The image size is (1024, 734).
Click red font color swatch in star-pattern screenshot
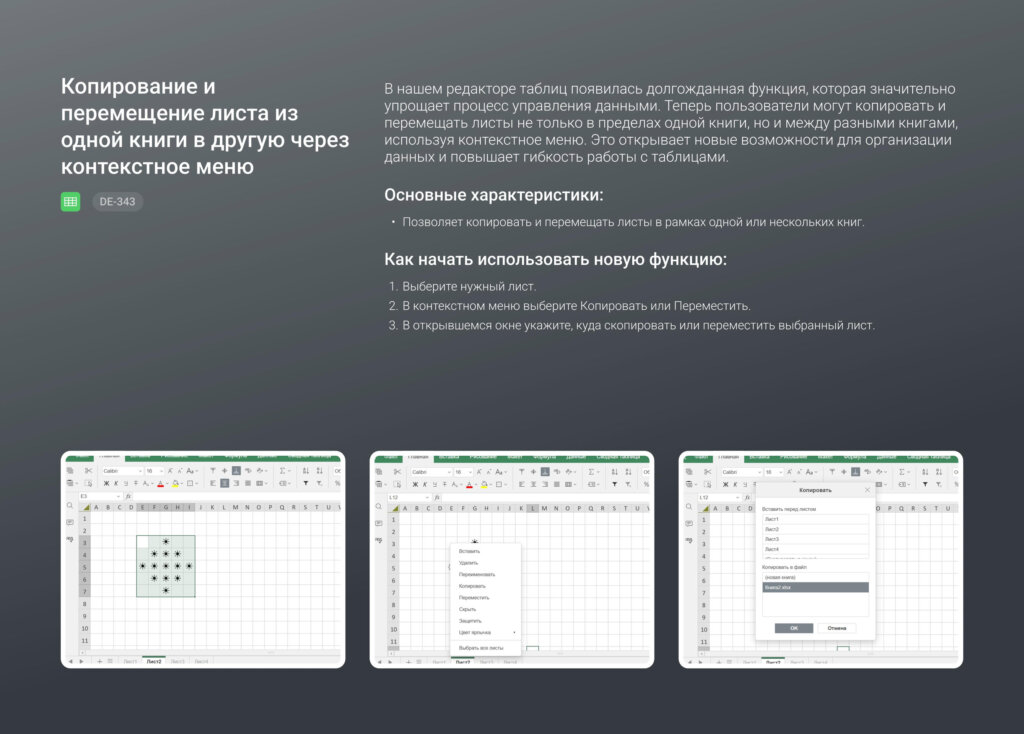160,484
